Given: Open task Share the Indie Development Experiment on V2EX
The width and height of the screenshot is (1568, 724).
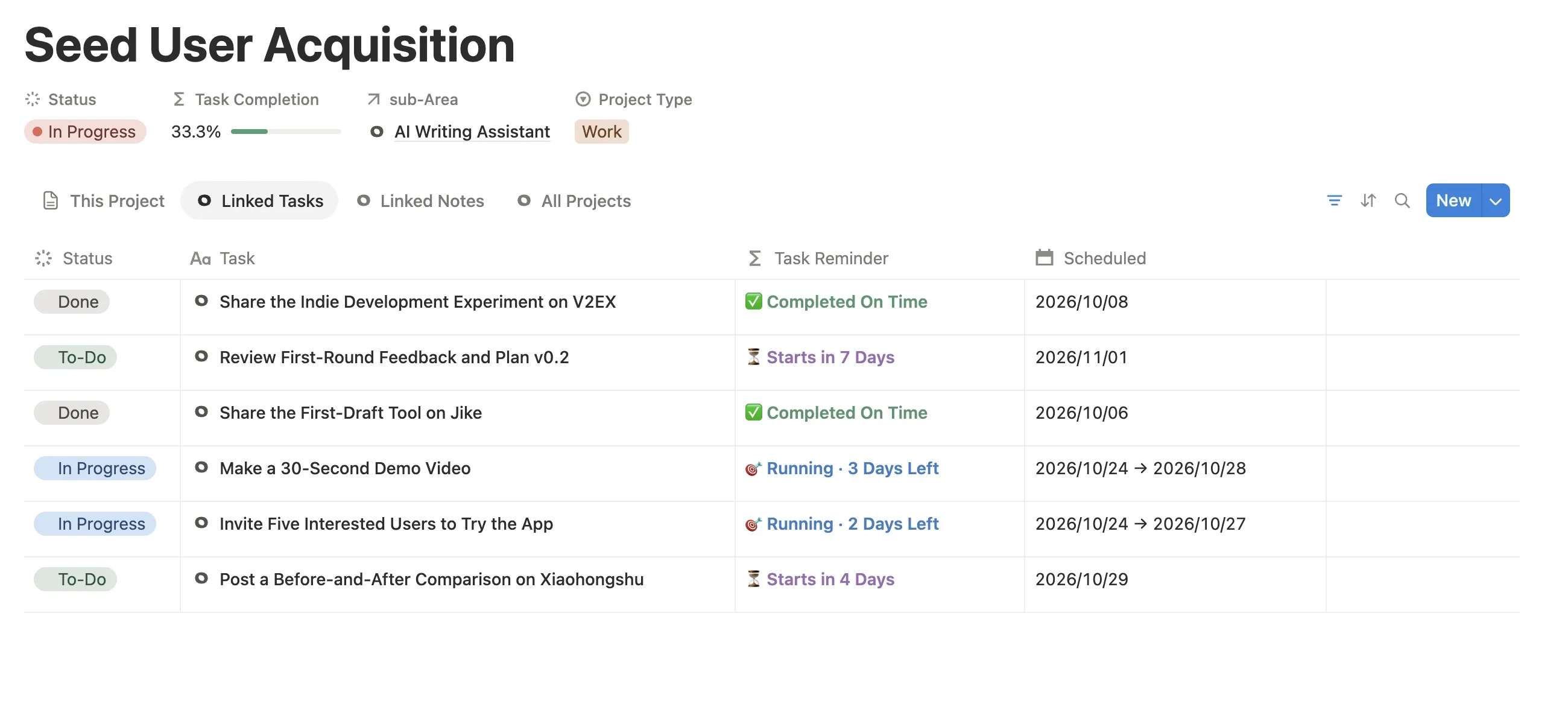Looking at the screenshot, I should pyautogui.click(x=417, y=302).
